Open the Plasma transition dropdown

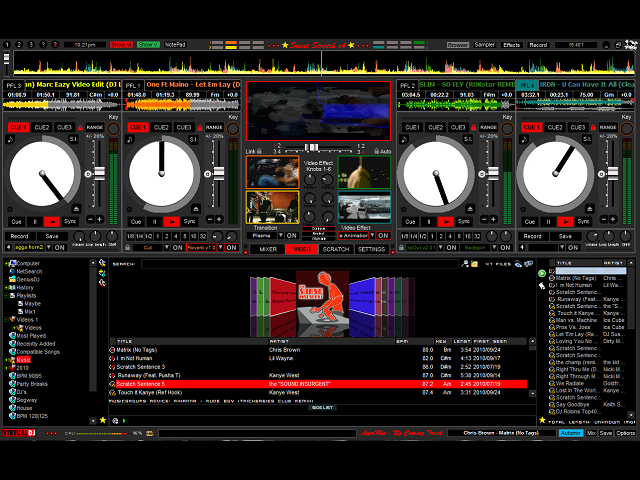(x=280, y=236)
